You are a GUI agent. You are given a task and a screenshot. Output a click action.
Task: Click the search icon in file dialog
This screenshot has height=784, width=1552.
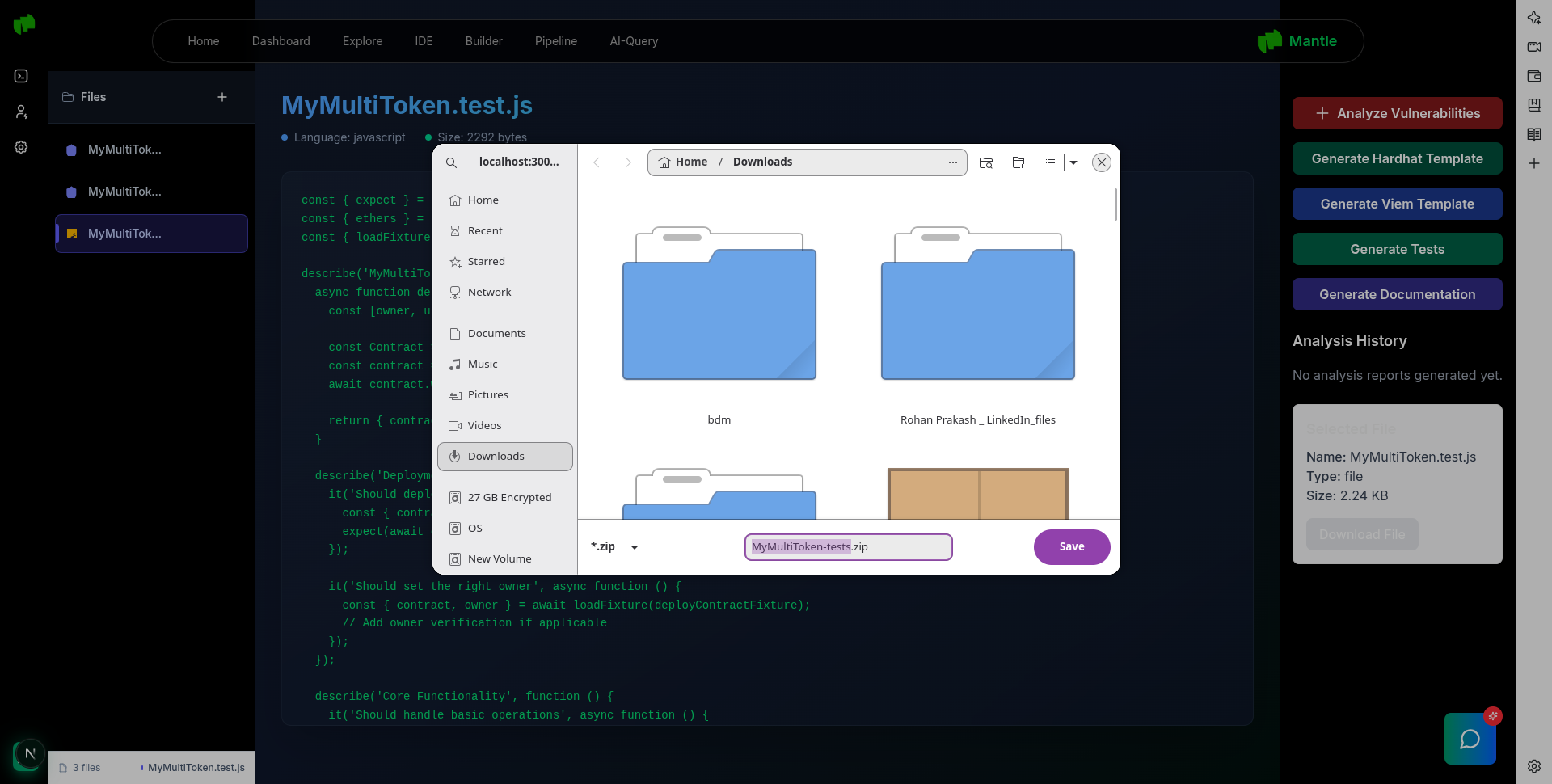452,162
